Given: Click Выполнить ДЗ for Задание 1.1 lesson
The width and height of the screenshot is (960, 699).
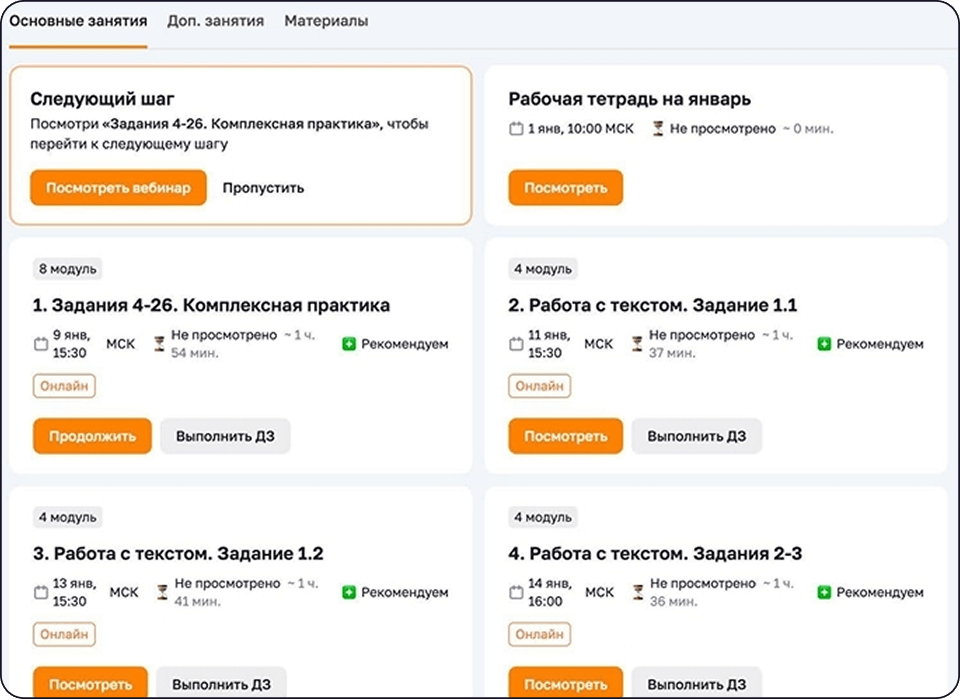Looking at the screenshot, I should (697, 436).
